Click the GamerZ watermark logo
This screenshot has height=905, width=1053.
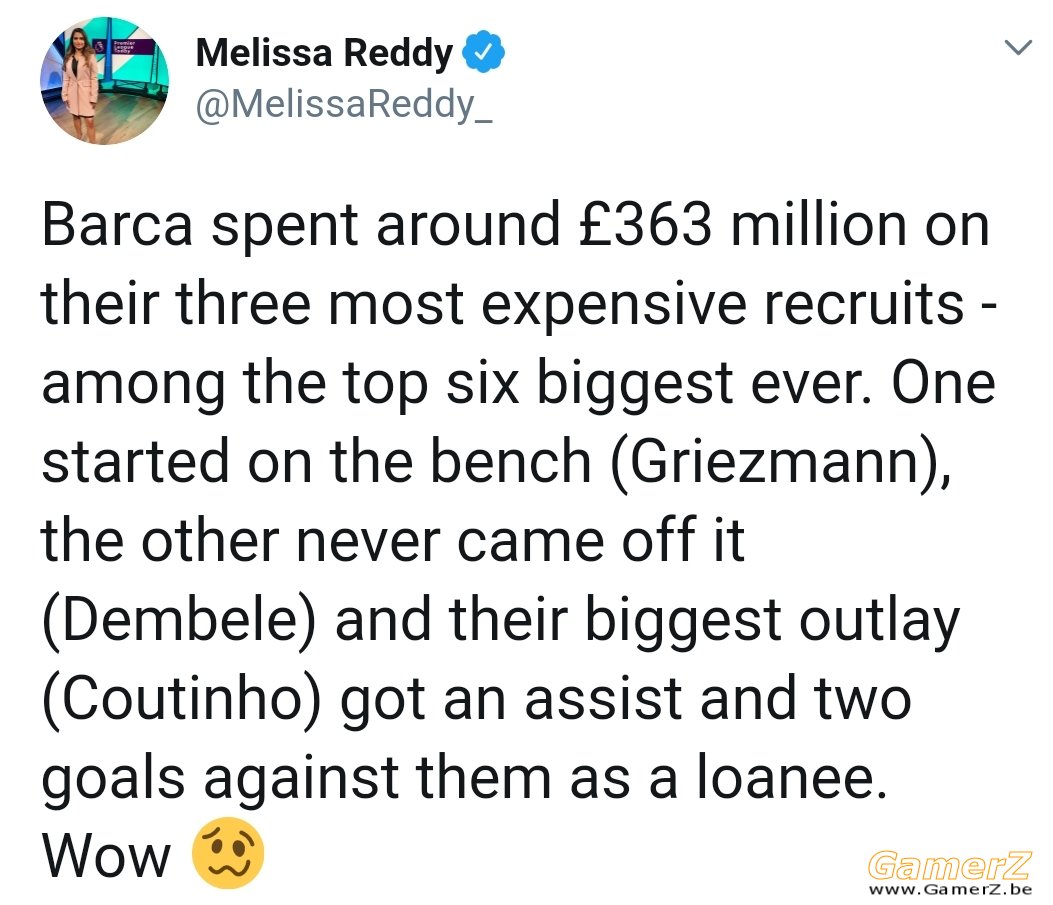tap(949, 865)
